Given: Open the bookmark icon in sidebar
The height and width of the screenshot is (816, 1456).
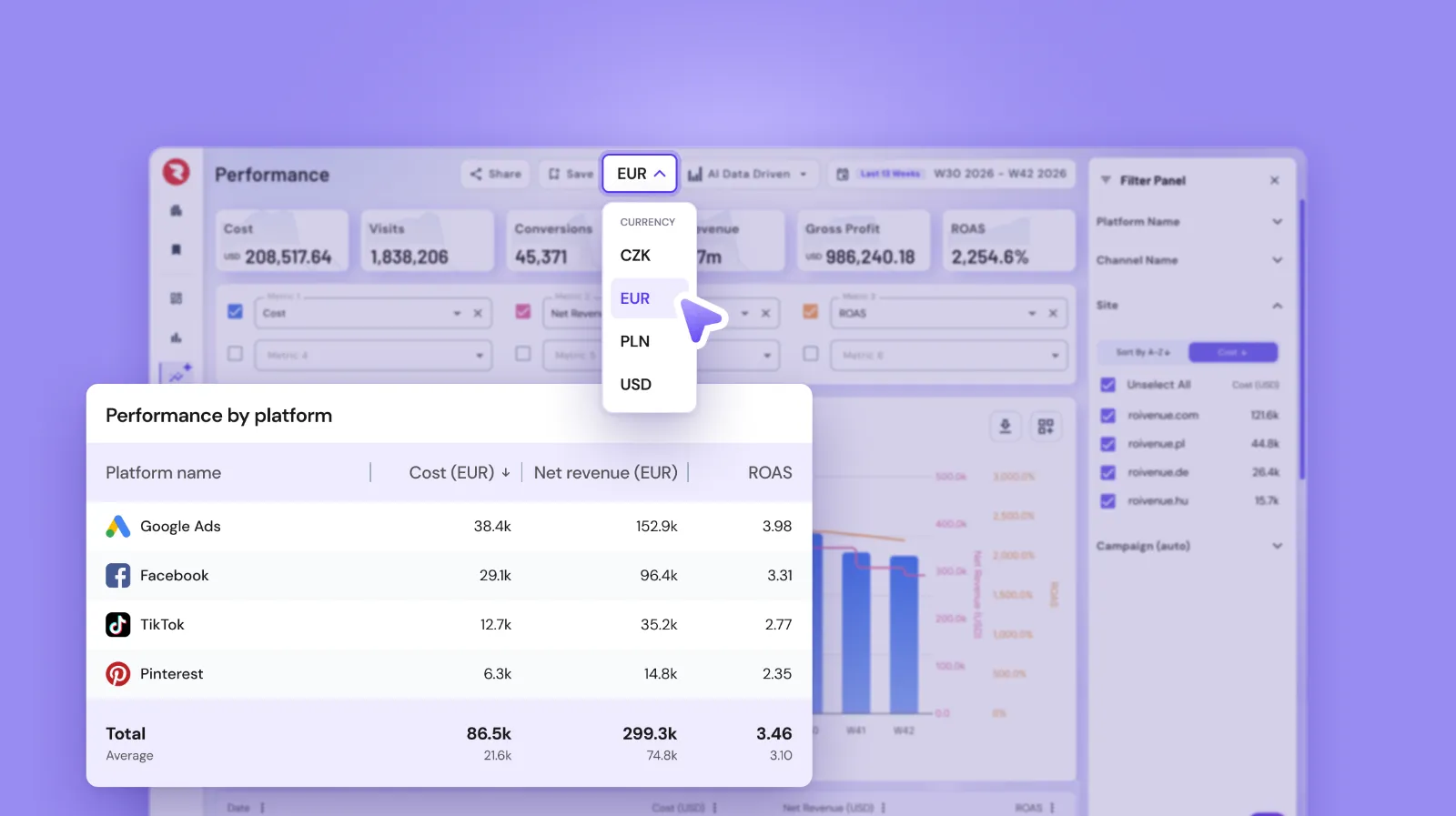Looking at the screenshot, I should pos(177,249).
